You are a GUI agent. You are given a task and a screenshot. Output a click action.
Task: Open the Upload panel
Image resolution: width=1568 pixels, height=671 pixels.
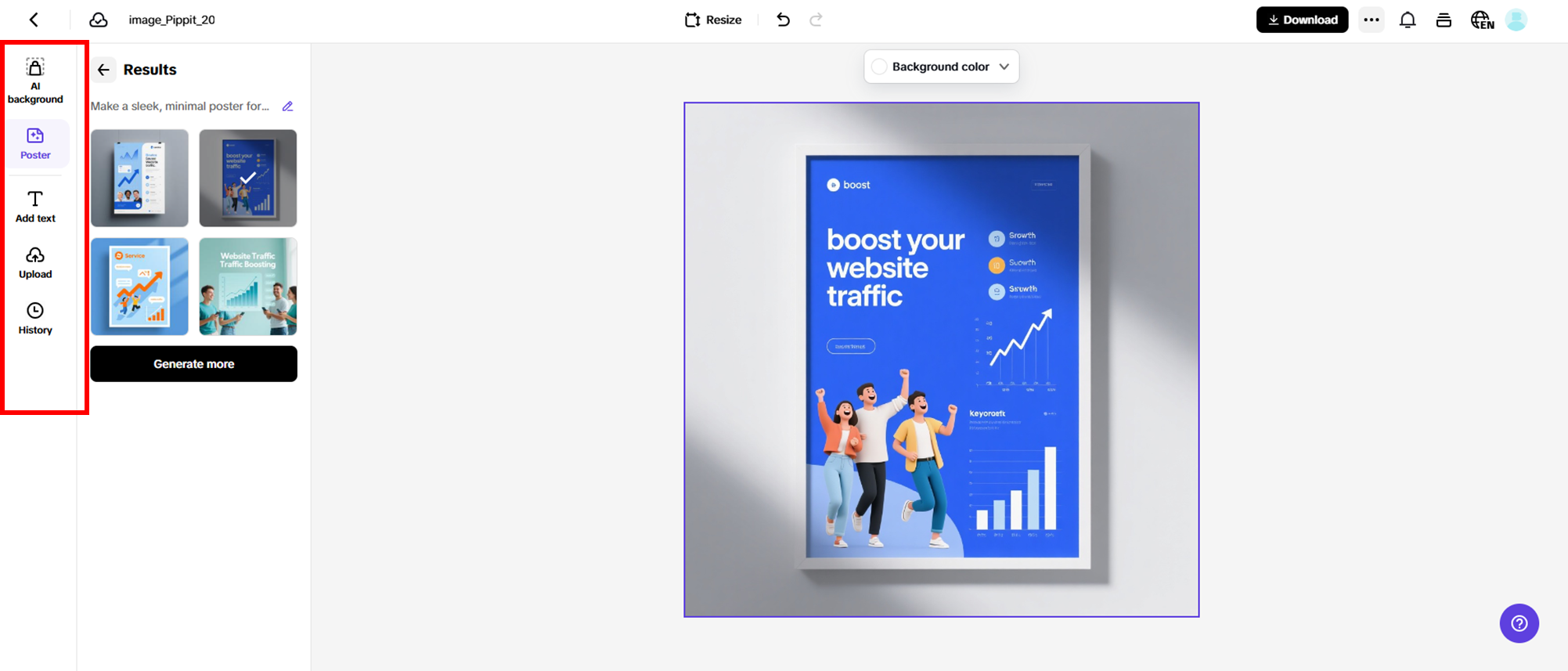(35, 263)
